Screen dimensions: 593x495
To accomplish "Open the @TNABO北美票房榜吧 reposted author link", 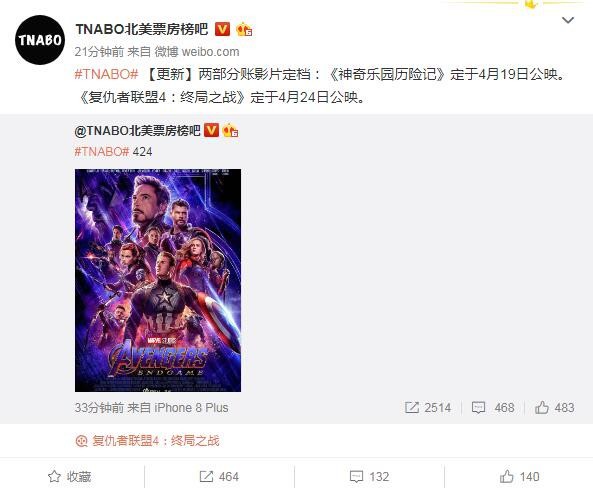I will [138, 131].
